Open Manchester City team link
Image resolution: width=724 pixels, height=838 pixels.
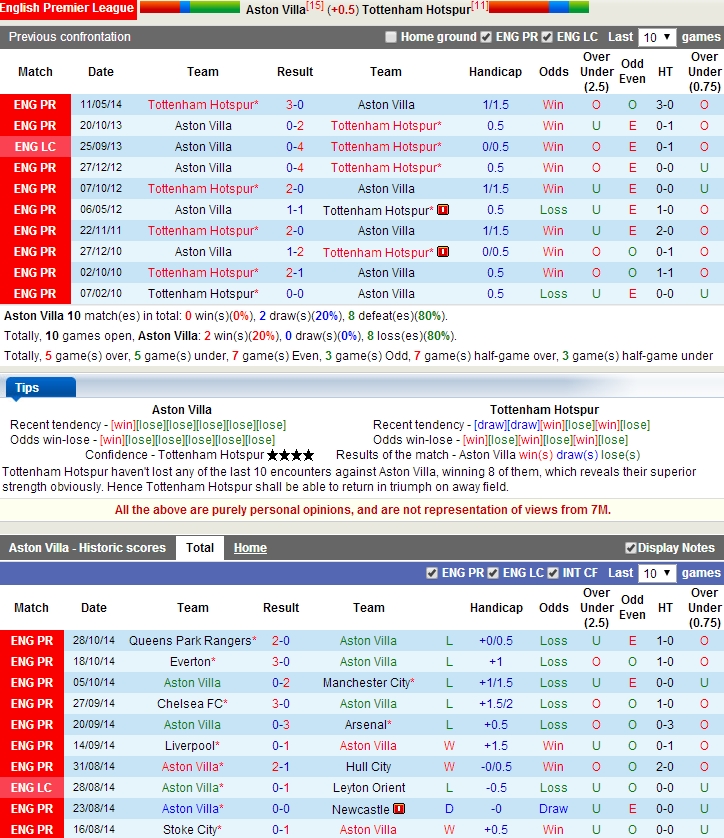pos(366,682)
